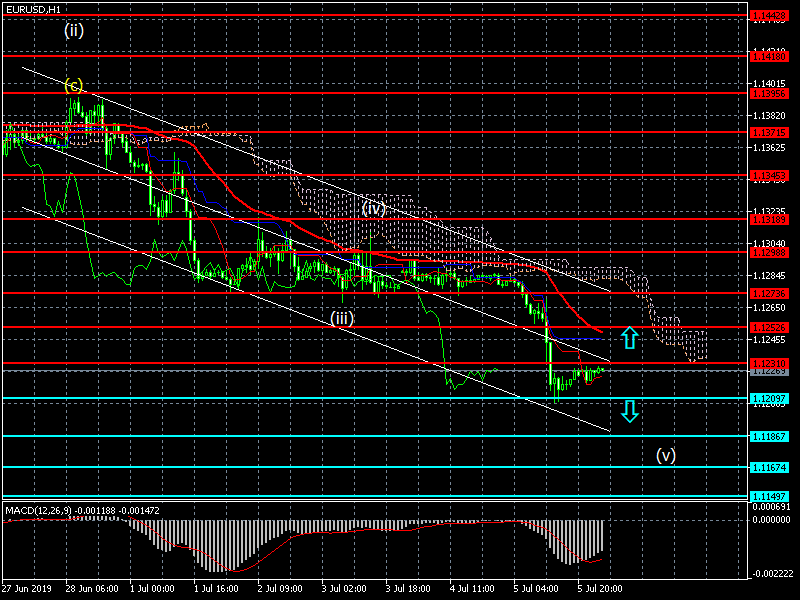
Task: Click the 1.14428 red price label
Action: (769, 16)
